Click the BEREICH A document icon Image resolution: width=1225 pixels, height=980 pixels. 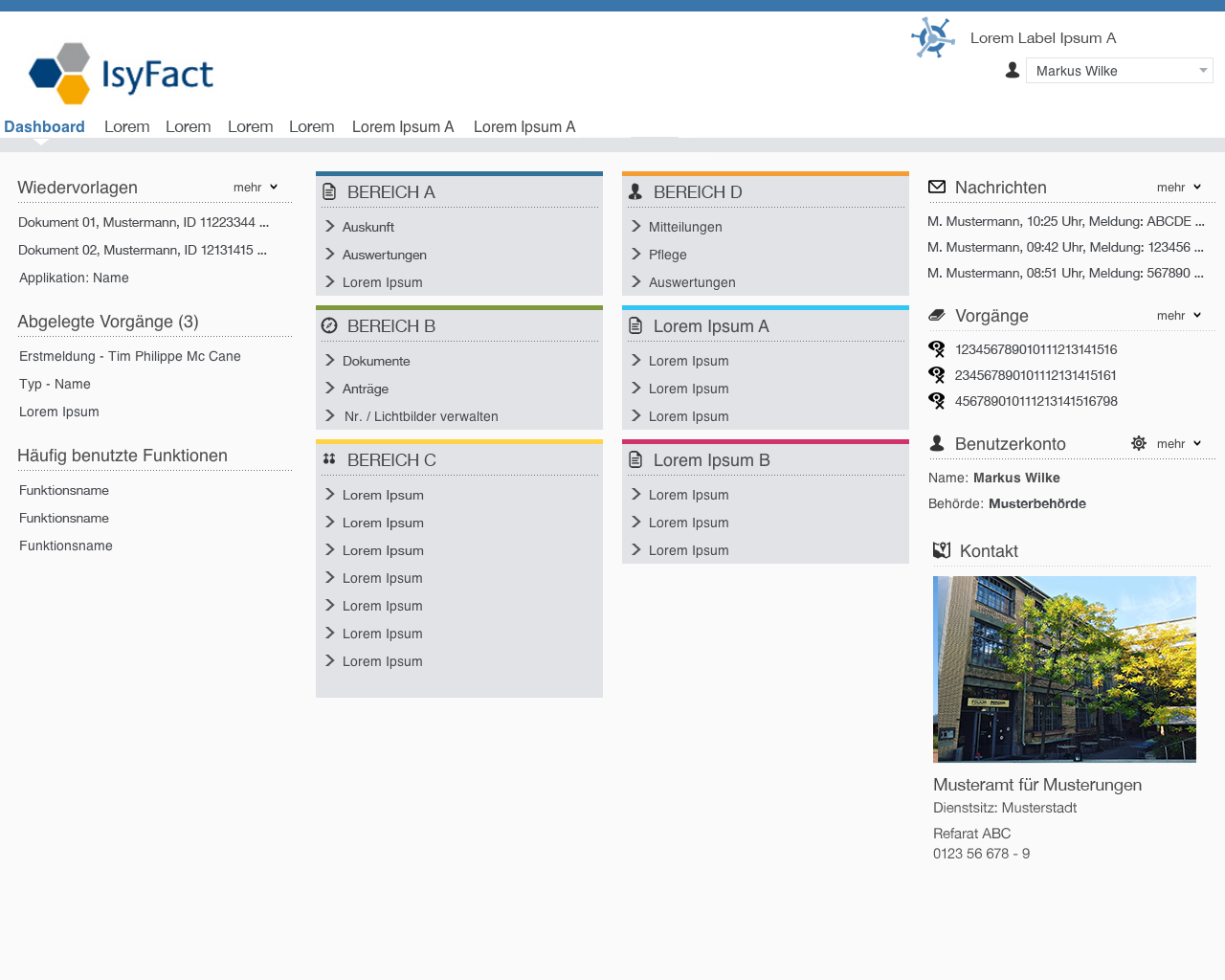coord(329,192)
